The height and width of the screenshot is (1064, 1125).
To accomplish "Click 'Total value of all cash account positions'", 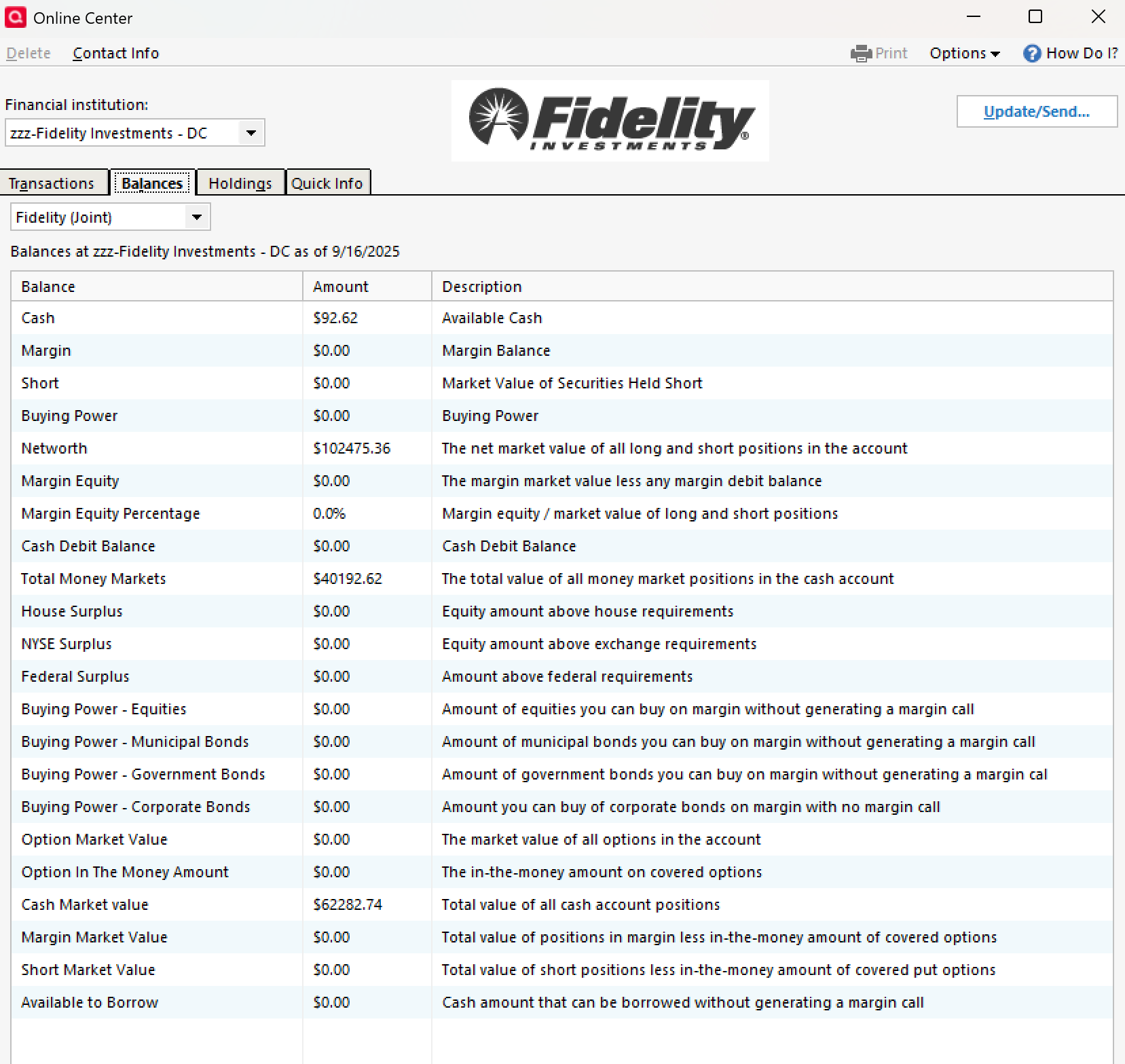I will click(x=581, y=904).
